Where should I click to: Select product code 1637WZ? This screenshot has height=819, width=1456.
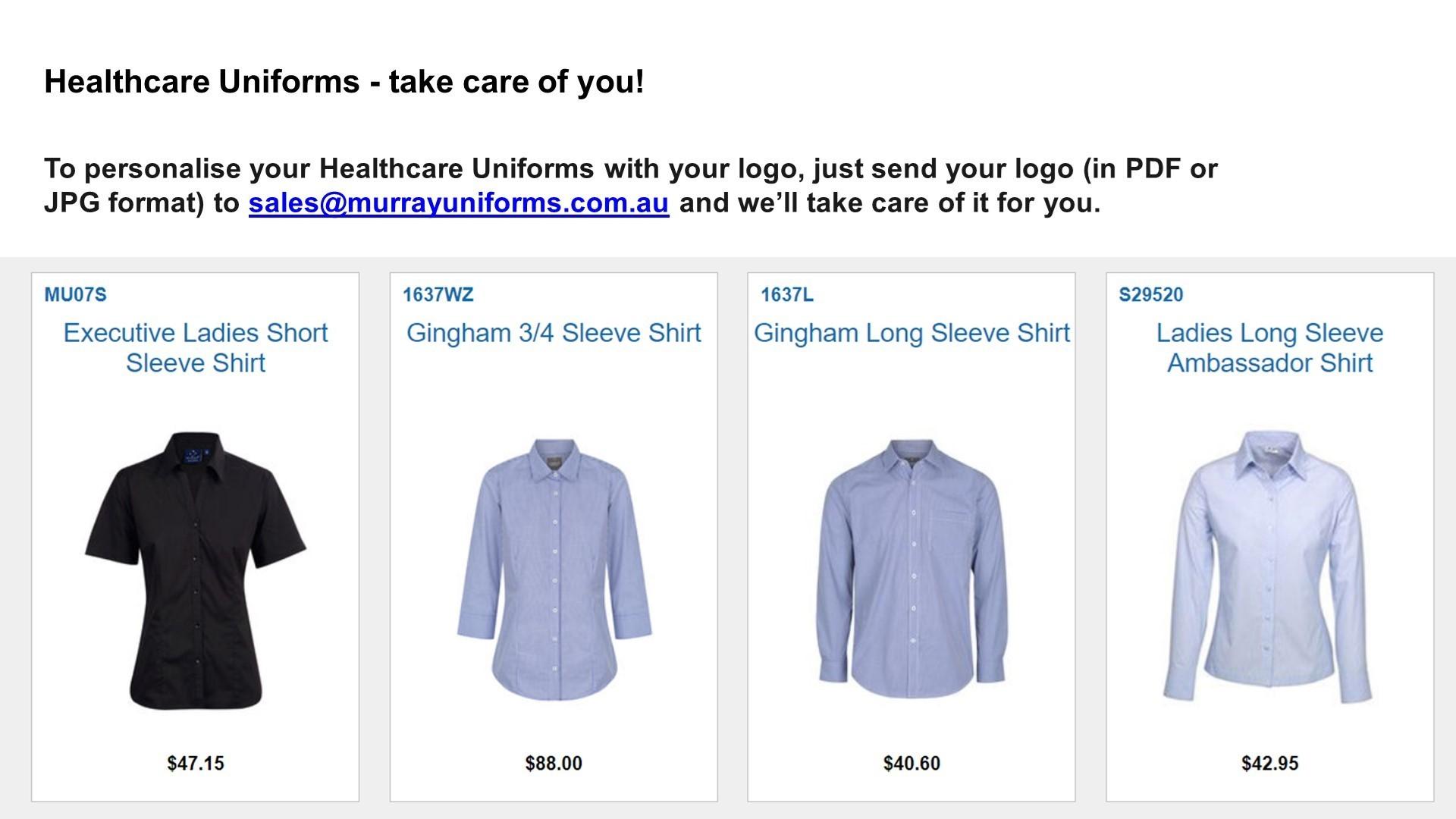[438, 295]
